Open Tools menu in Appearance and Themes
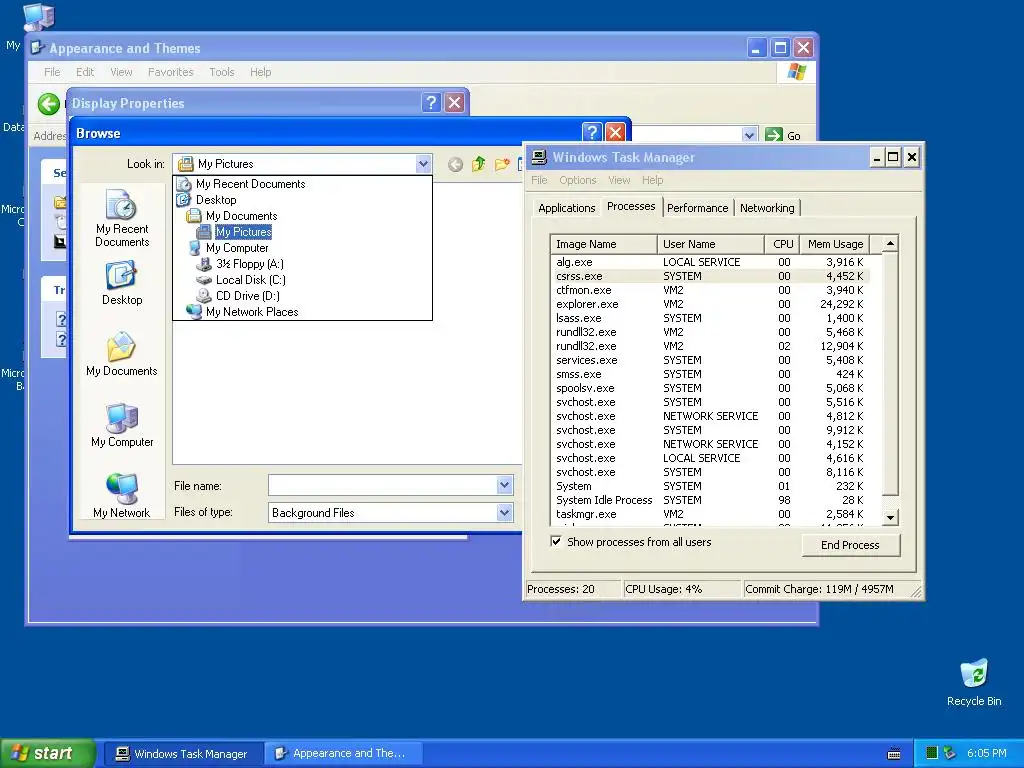 [221, 72]
